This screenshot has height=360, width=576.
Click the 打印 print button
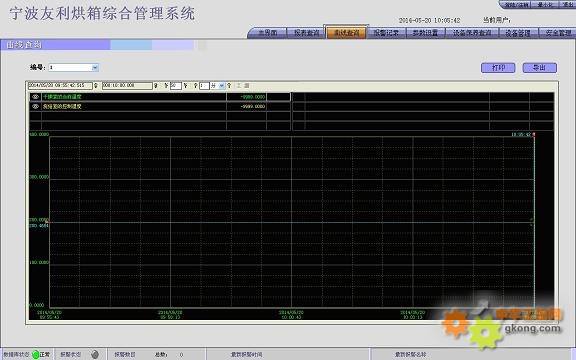point(498,68)
